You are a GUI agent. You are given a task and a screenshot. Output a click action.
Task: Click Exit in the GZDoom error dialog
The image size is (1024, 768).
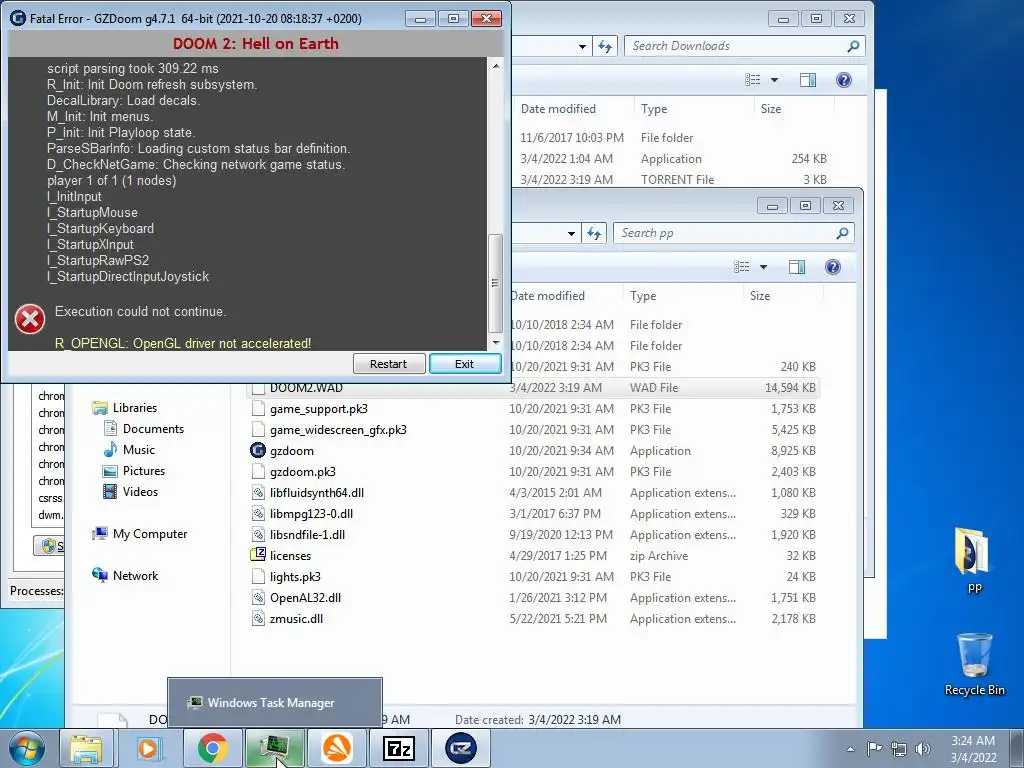(464, 364)
